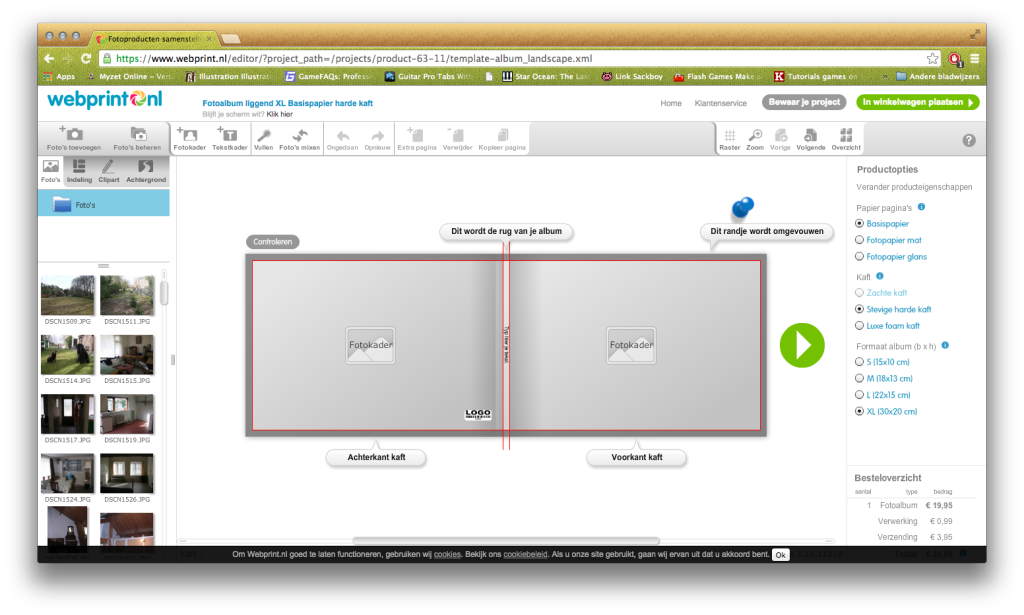This screenshot has height=615, width=1024.
Task: Shuffle photos with Foto's mixen
Action: (x=299, y=136)
